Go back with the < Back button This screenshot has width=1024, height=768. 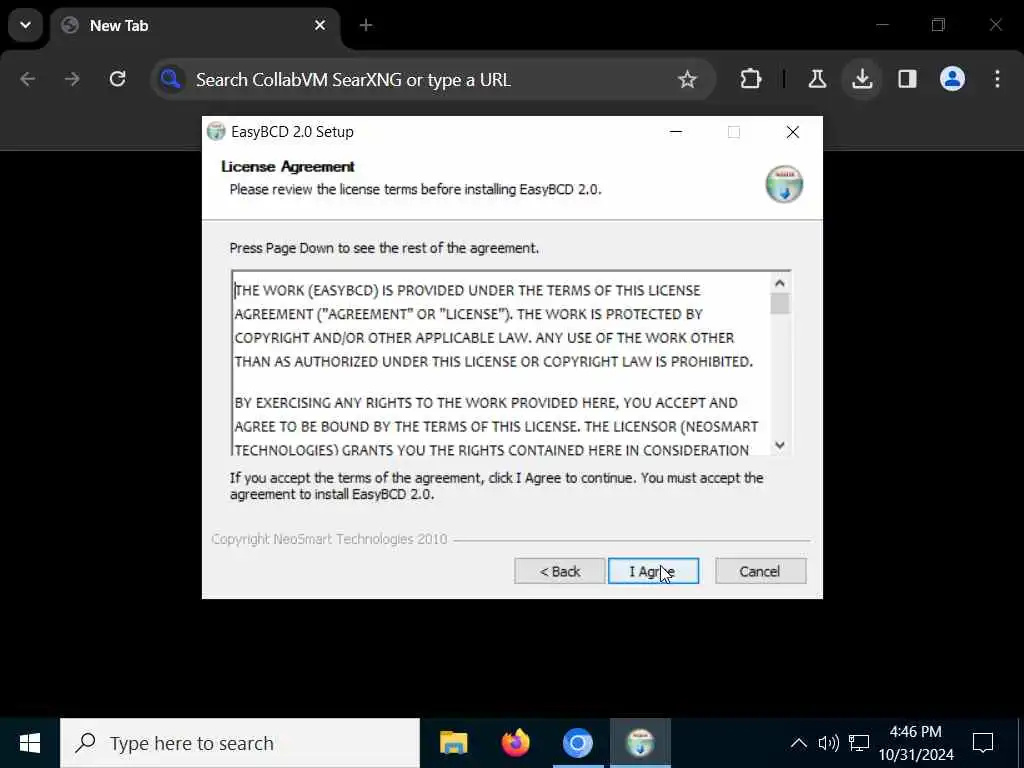(x=560, y=571)
